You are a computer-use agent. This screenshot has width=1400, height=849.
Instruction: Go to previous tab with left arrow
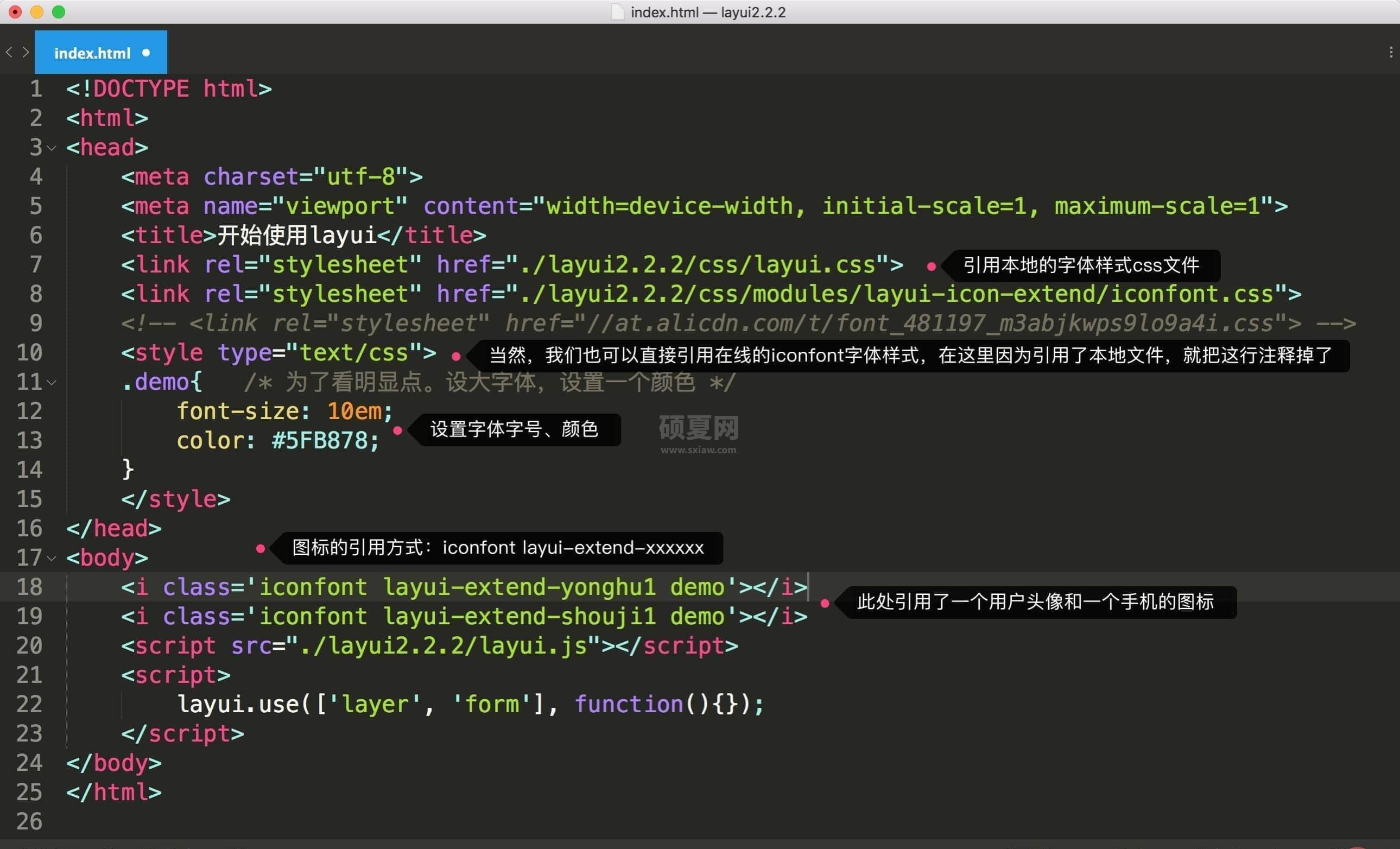[x=9, y=52]
